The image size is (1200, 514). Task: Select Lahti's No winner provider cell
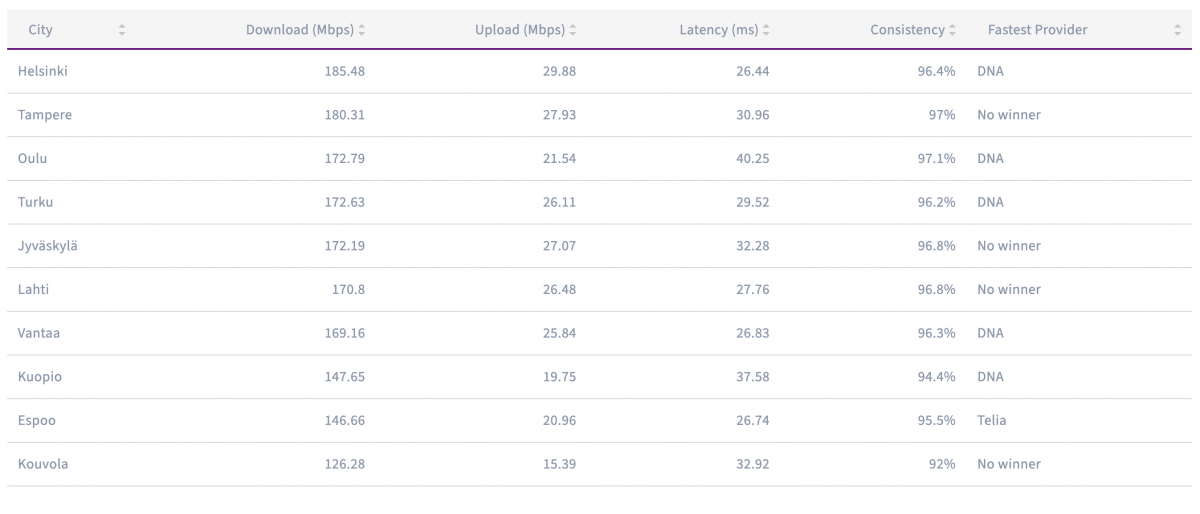pos(1009,290)
